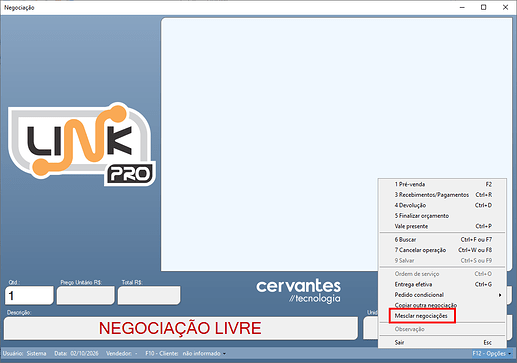Click the 'Vendedor' status bar entry
Screen dimensions: 517x363
121,354
